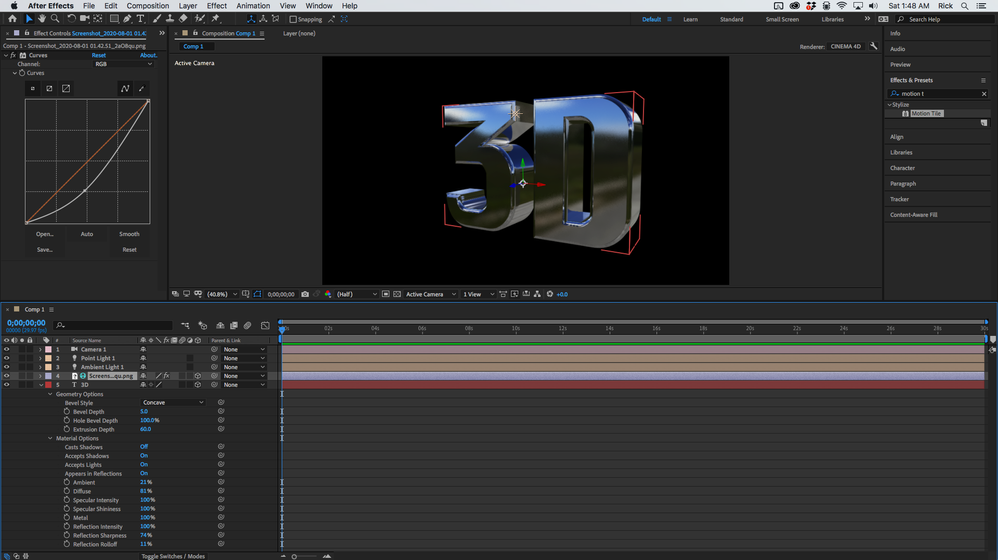Image resolution: width=998 pixels, height=560 pixels.
Task: Expand the Point Light 1 layer properties
Action: pos(40,358)
